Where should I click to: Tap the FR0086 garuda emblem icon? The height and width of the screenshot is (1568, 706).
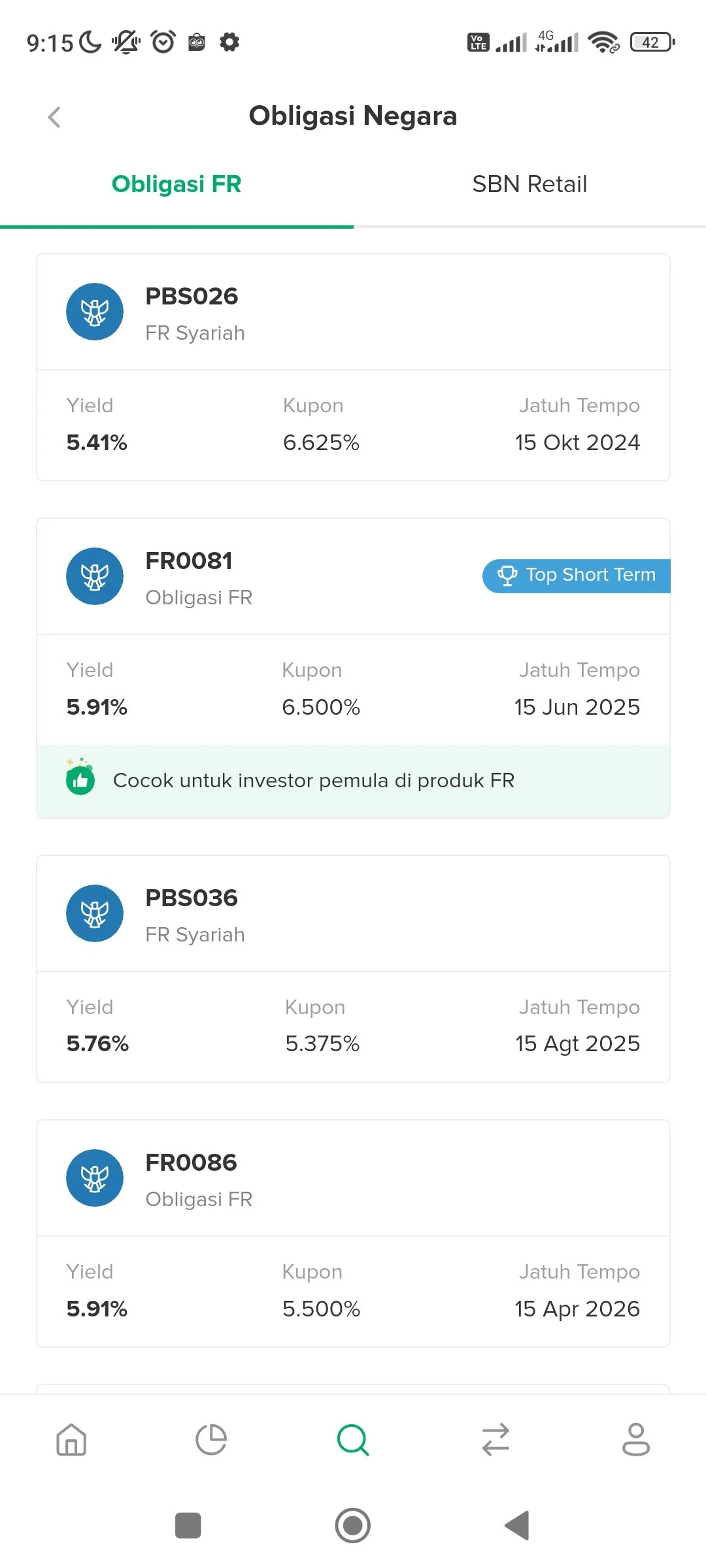click(95, 1178)
